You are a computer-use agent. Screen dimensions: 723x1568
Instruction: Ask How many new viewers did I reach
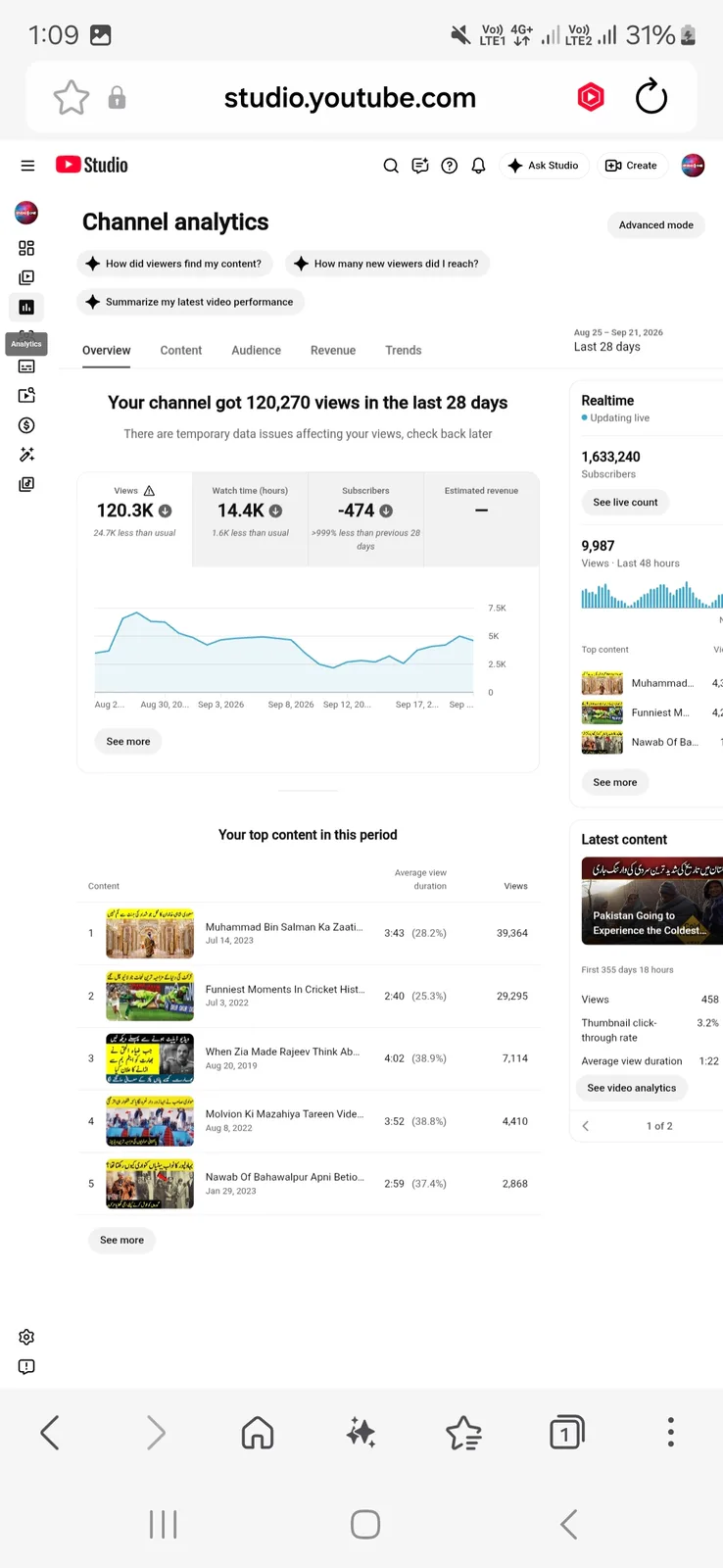pyautogui.click(x=387, y=264)
